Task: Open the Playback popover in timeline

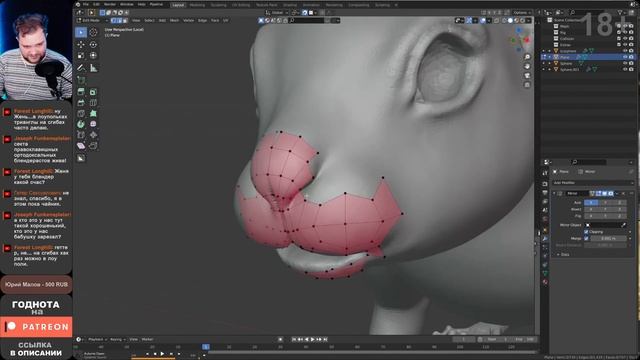Action: (x=97, y=340)
